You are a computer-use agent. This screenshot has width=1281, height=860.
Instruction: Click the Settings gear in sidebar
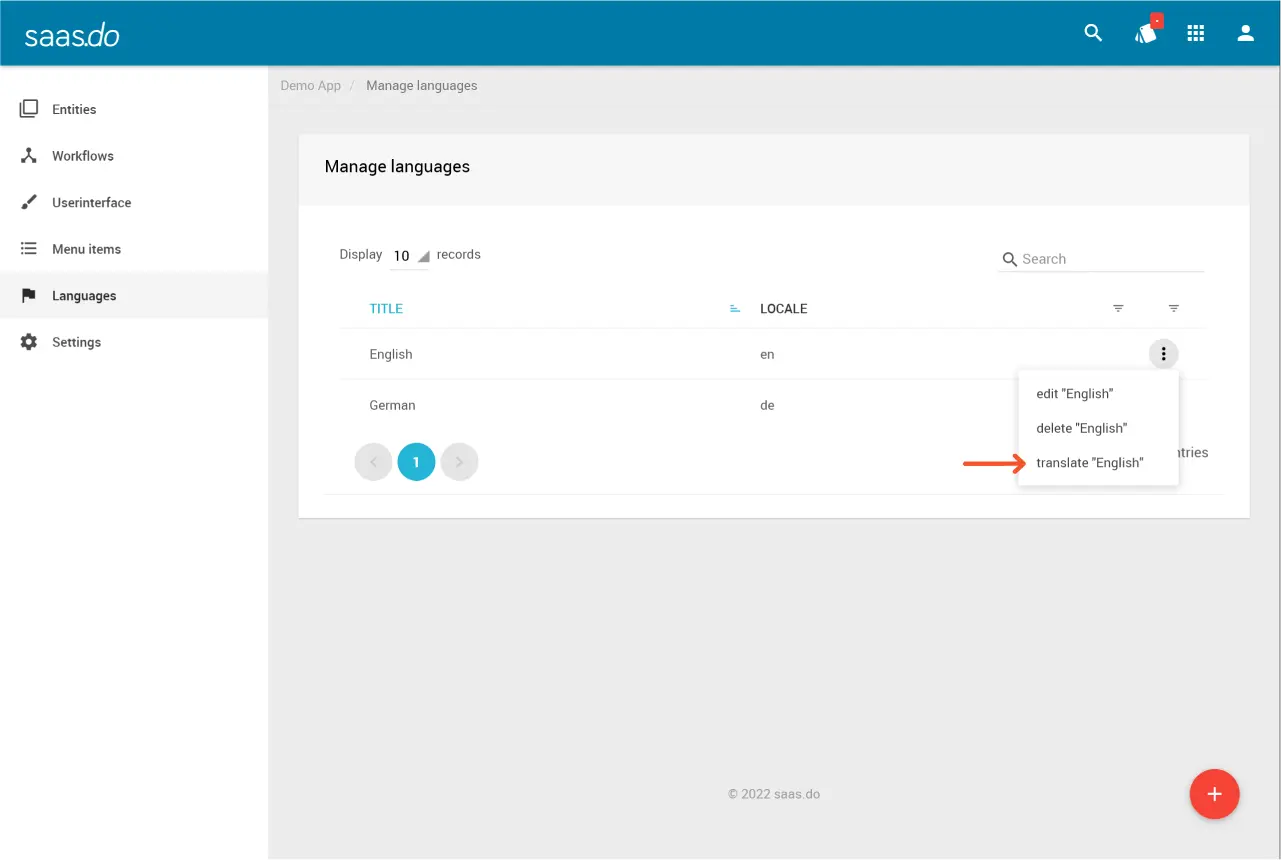pos(29,342)
